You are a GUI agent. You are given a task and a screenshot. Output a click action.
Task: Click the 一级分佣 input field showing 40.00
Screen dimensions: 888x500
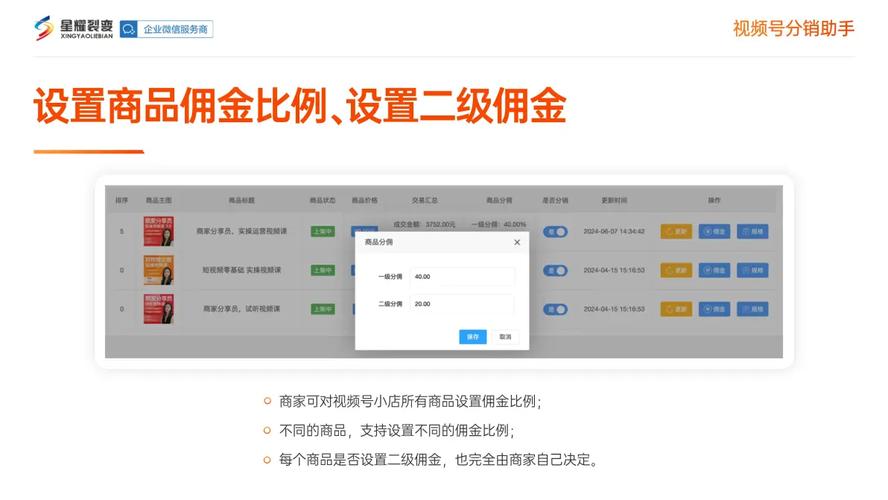point(462,277)
